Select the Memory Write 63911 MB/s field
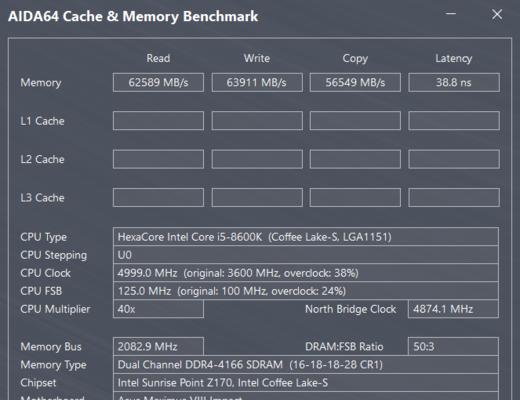Viewport: 520px width, 400px height. point(257,82)
